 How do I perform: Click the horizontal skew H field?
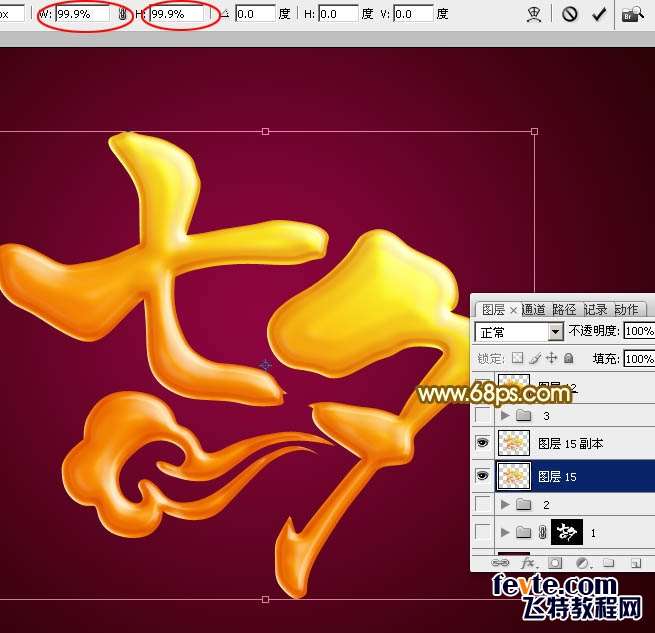pyautogui.click(x=338, y=14)
